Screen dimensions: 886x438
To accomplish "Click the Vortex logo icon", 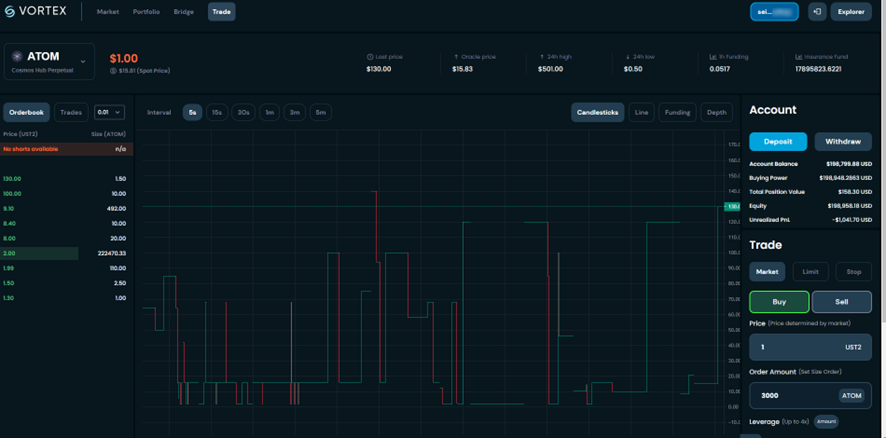I will pos(10,11).
